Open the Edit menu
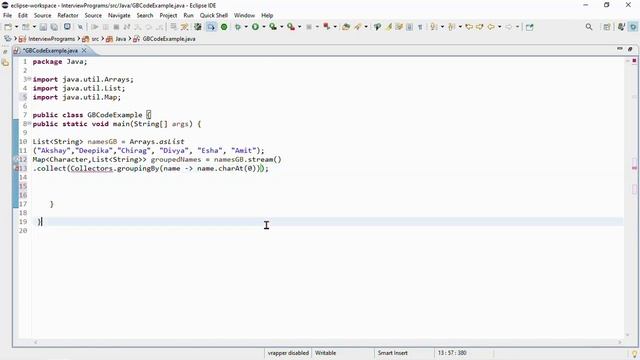 click(23, 15)
